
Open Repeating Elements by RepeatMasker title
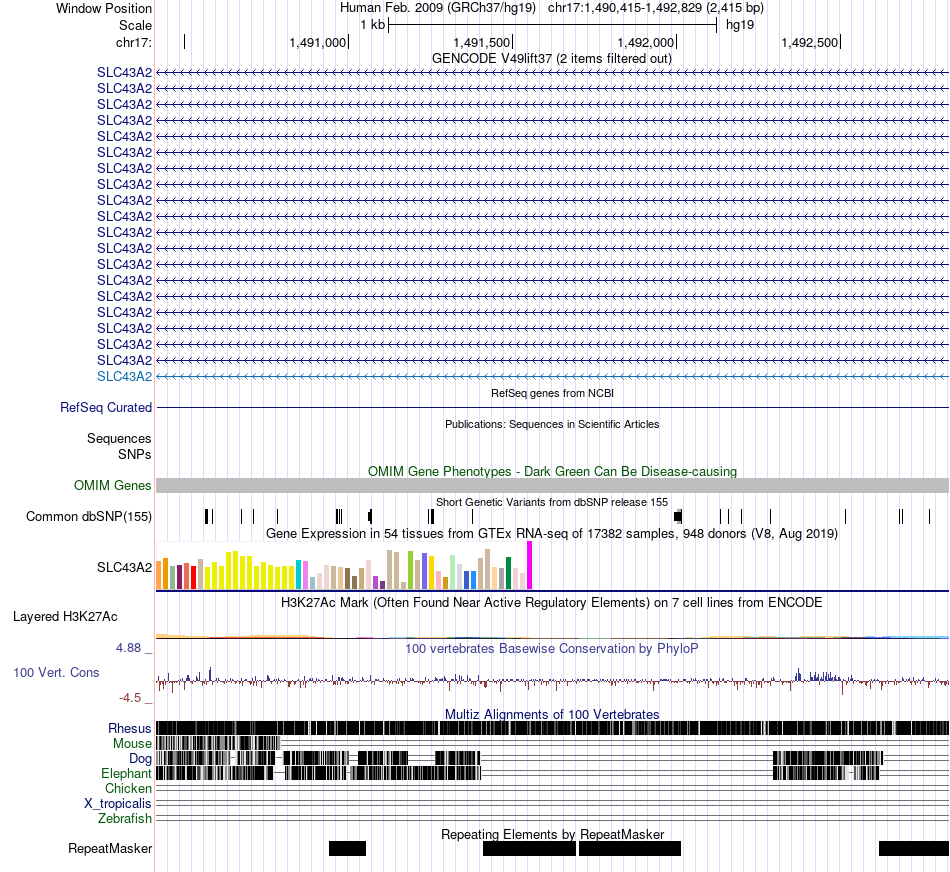pos(553,834)
